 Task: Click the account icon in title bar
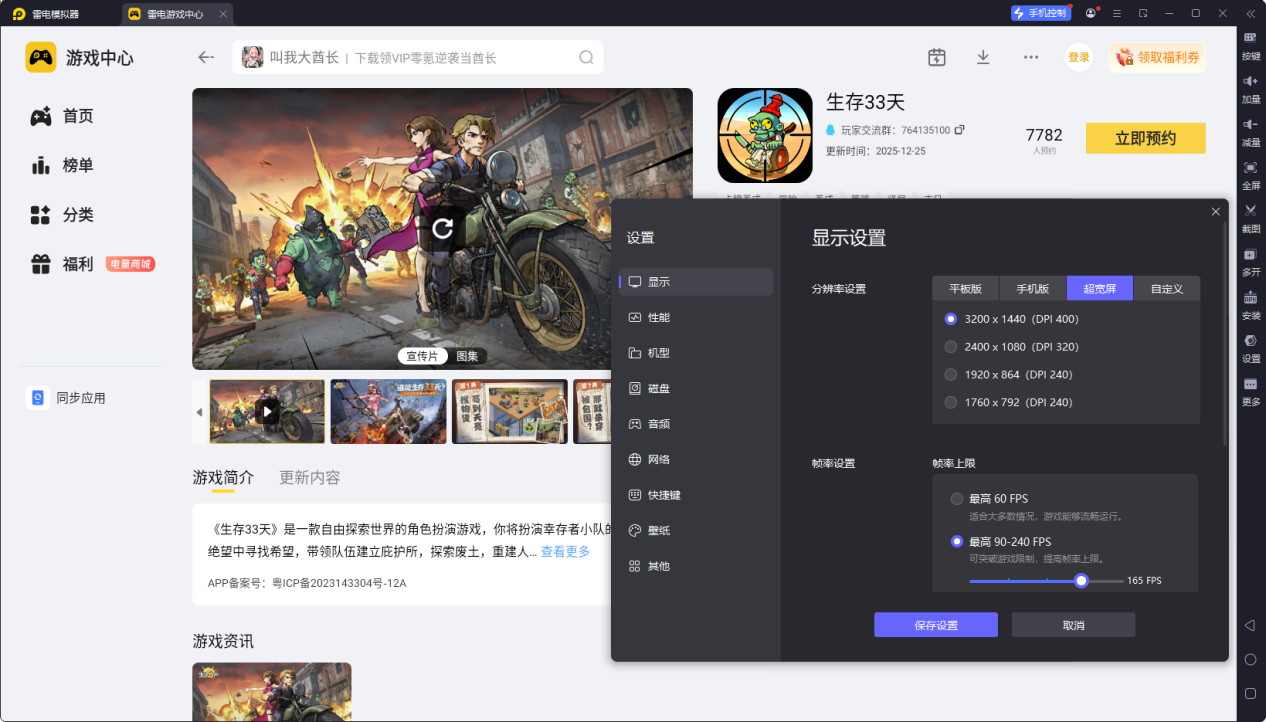(1091, 13)
